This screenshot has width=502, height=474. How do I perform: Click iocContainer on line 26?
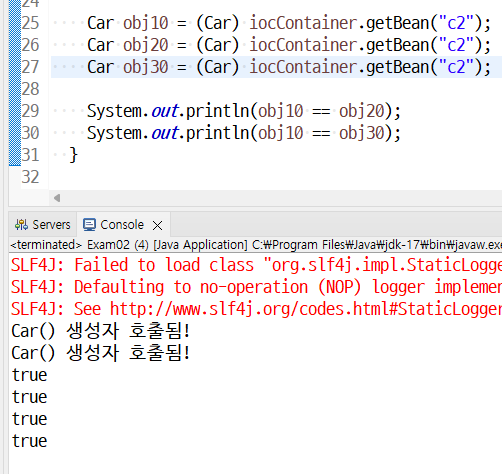pyautogui.click(x=303, y=45)
